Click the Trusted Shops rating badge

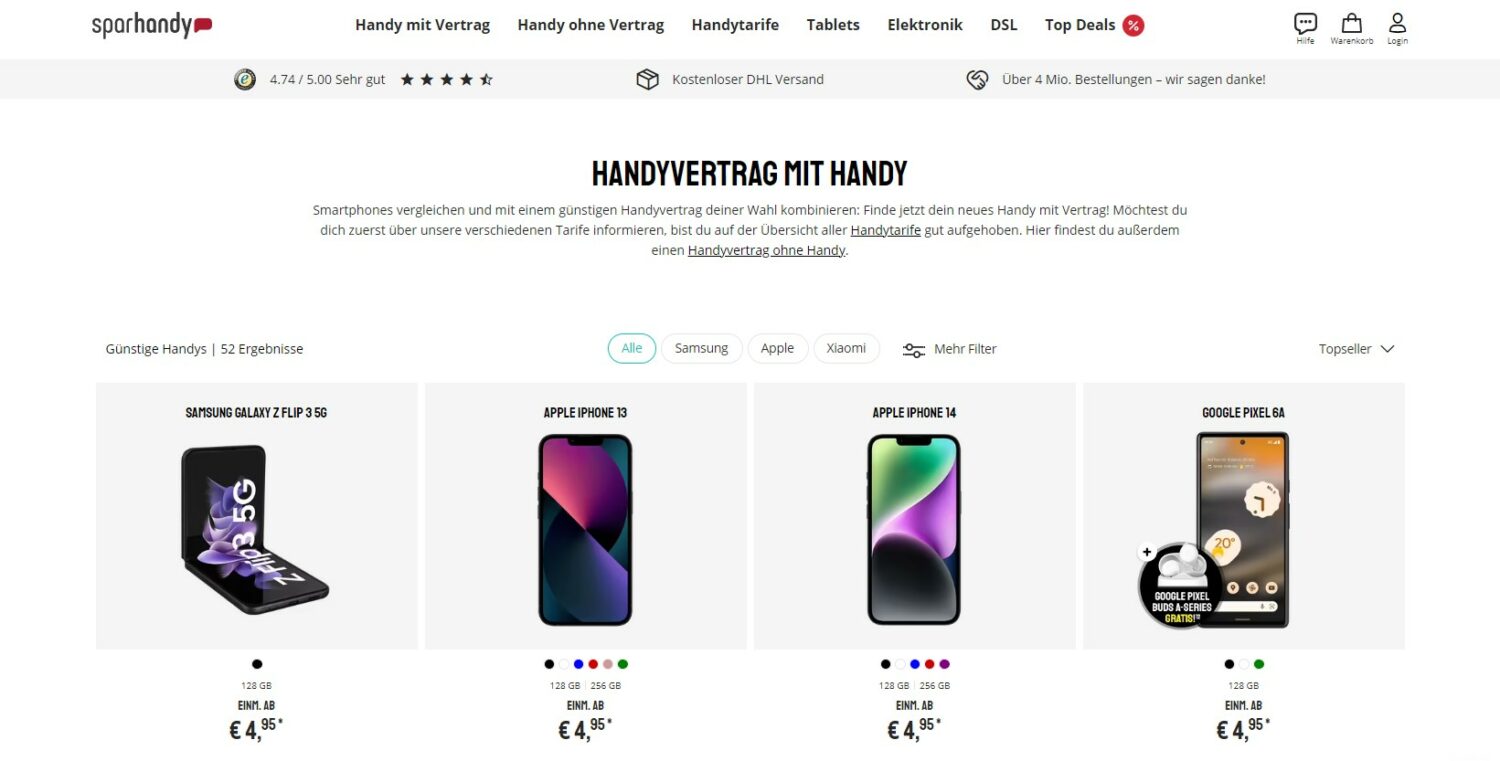click(245, 79)
